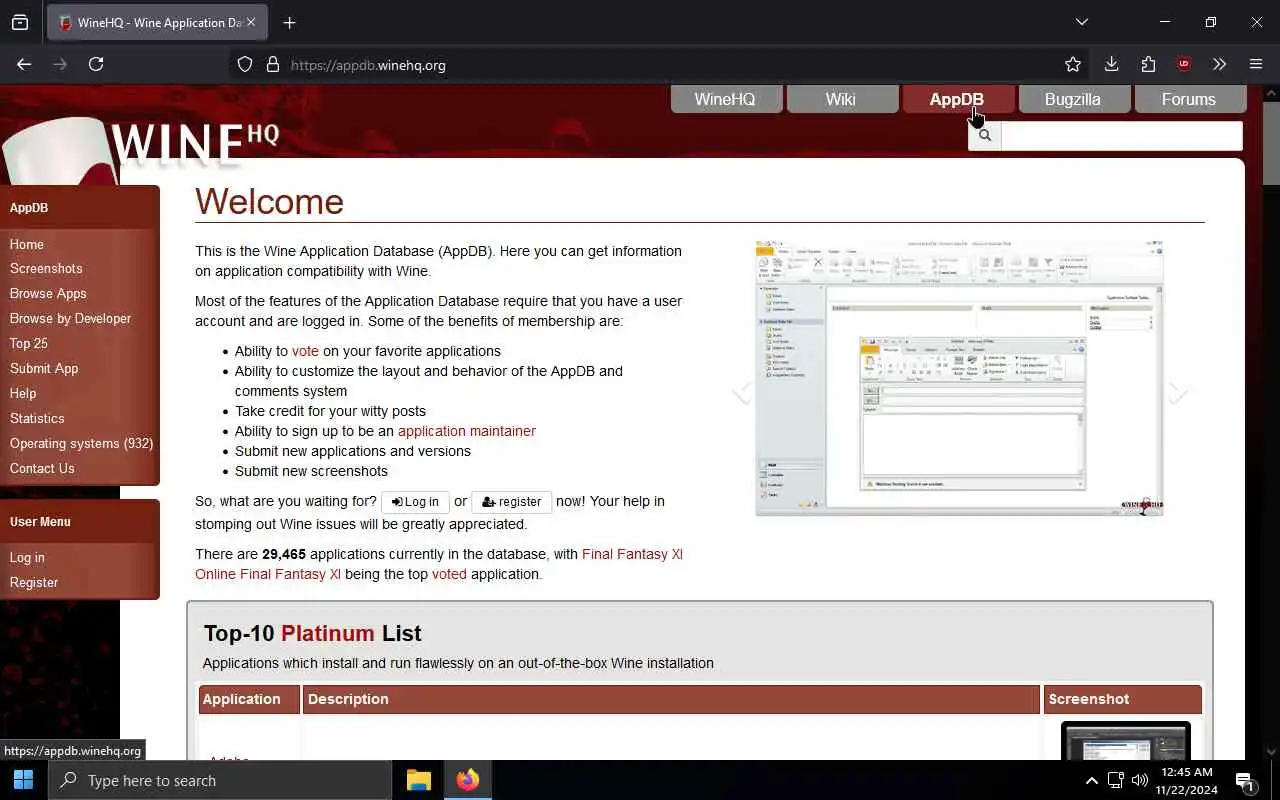1280x800 pixels.
Task: Open the Top-10 list screenshot thumbnail
Action: click(1126, 741)
